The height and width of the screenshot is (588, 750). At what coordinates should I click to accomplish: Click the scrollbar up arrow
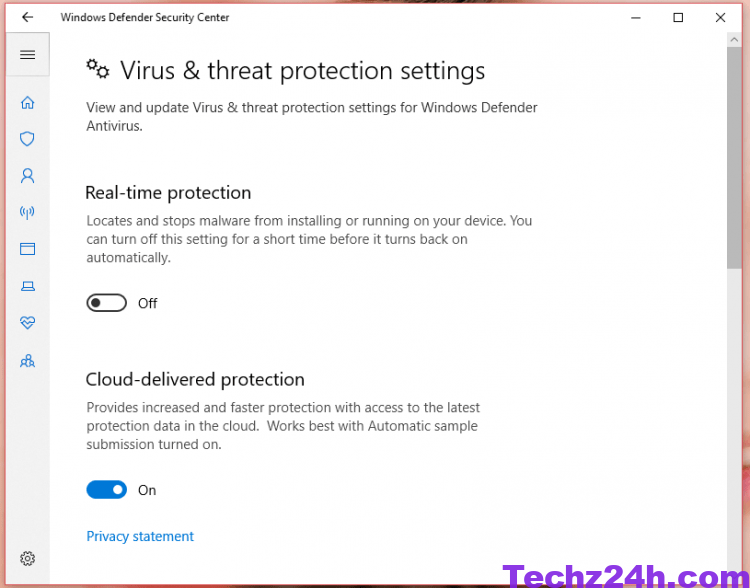click(734, 40)
